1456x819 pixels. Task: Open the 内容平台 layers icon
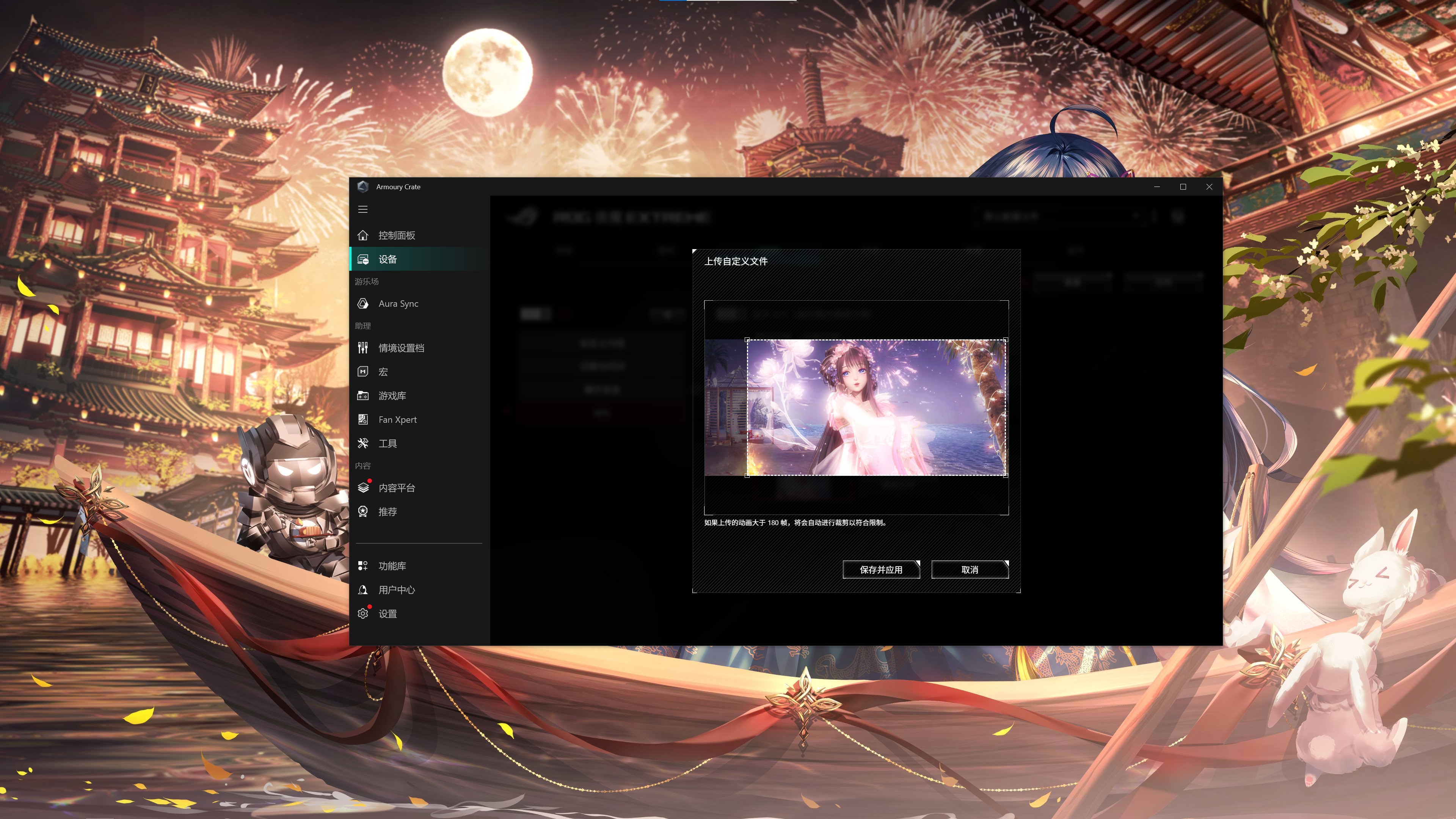pyautogui.click(x=363, y=487)
